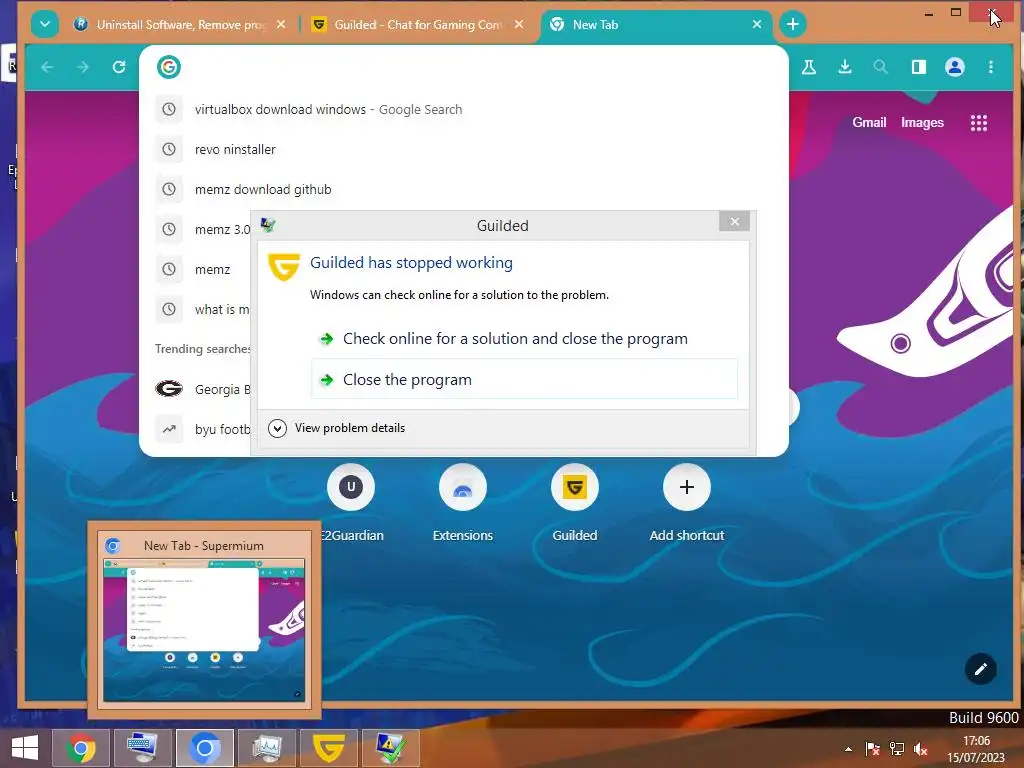
Task: Open the performance monitor taskbar icon
Action: click(266, 748)
